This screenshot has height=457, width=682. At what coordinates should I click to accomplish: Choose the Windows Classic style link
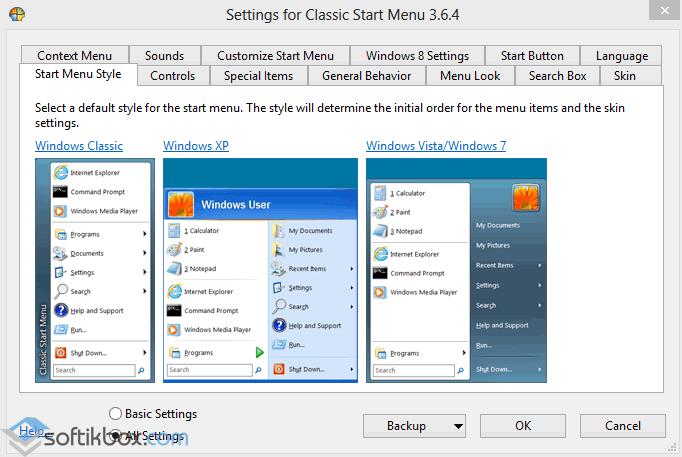coord(79,146)
